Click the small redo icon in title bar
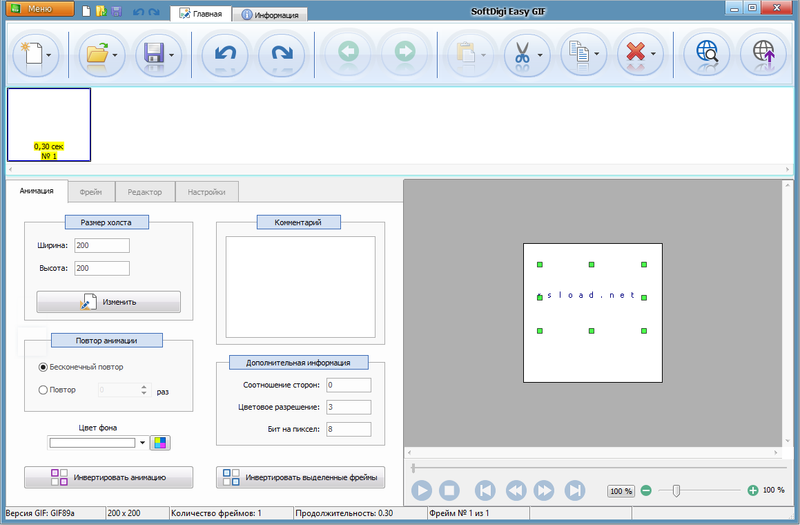Viewport: 800px width, 525px height. click(154, 11)
